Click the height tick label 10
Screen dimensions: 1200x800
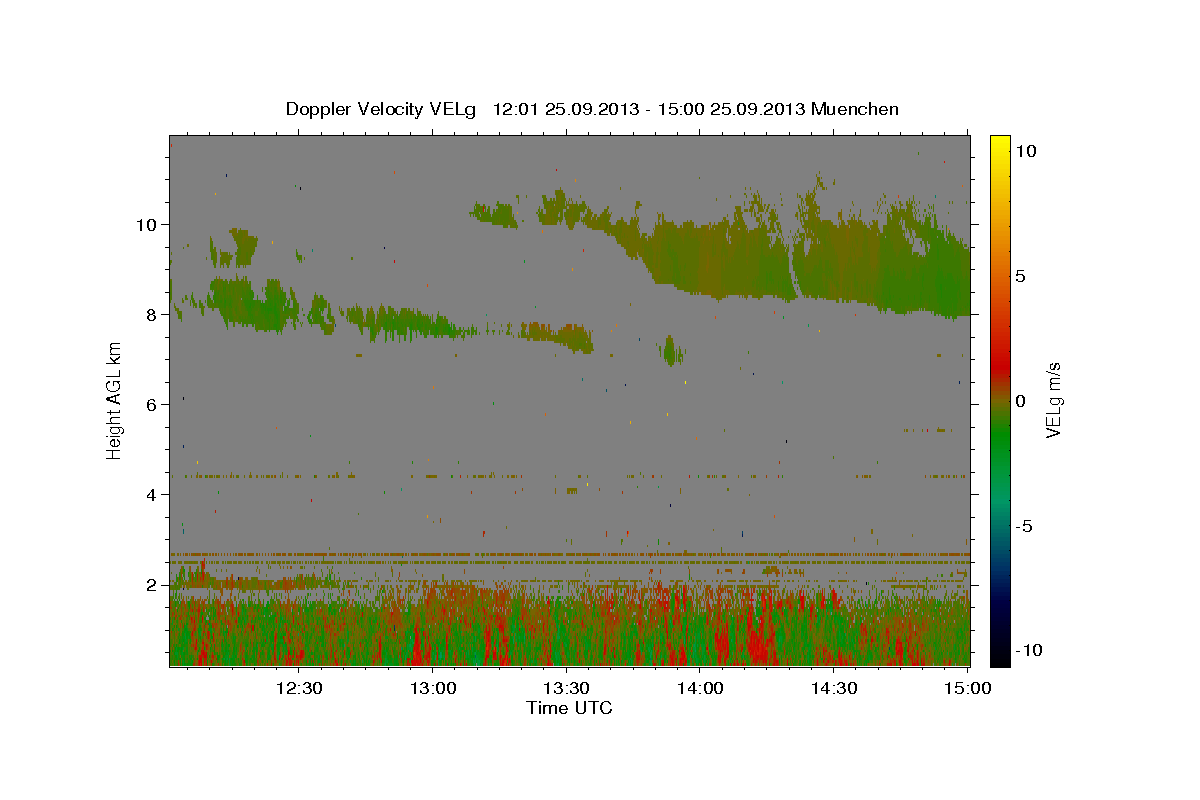pos(147,224)
